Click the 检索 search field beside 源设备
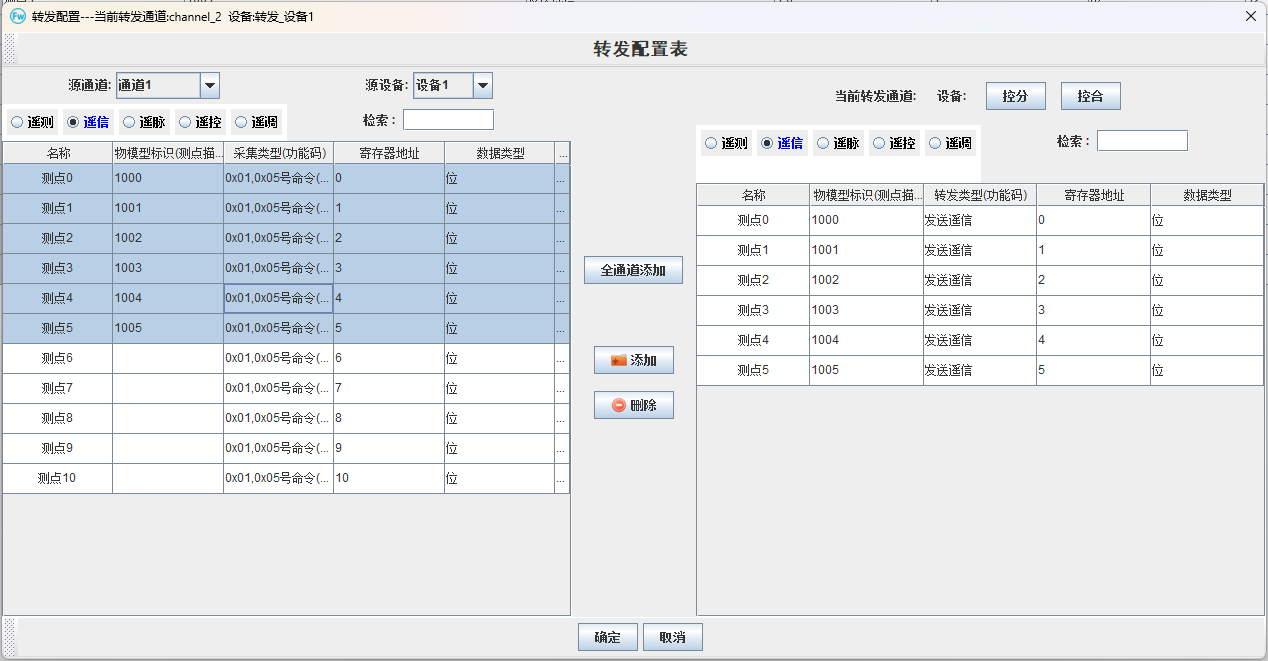1268x661 pixels. click(x=448, y=120)
